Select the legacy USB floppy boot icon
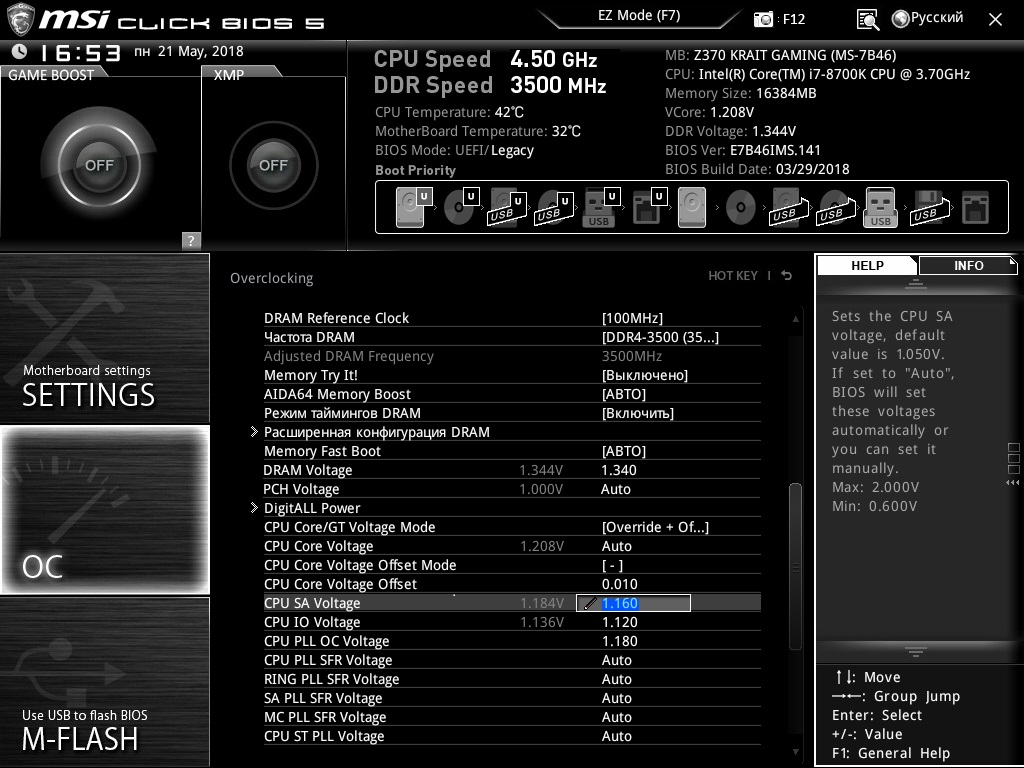1024x768 pixels. (x=930, y=207)
